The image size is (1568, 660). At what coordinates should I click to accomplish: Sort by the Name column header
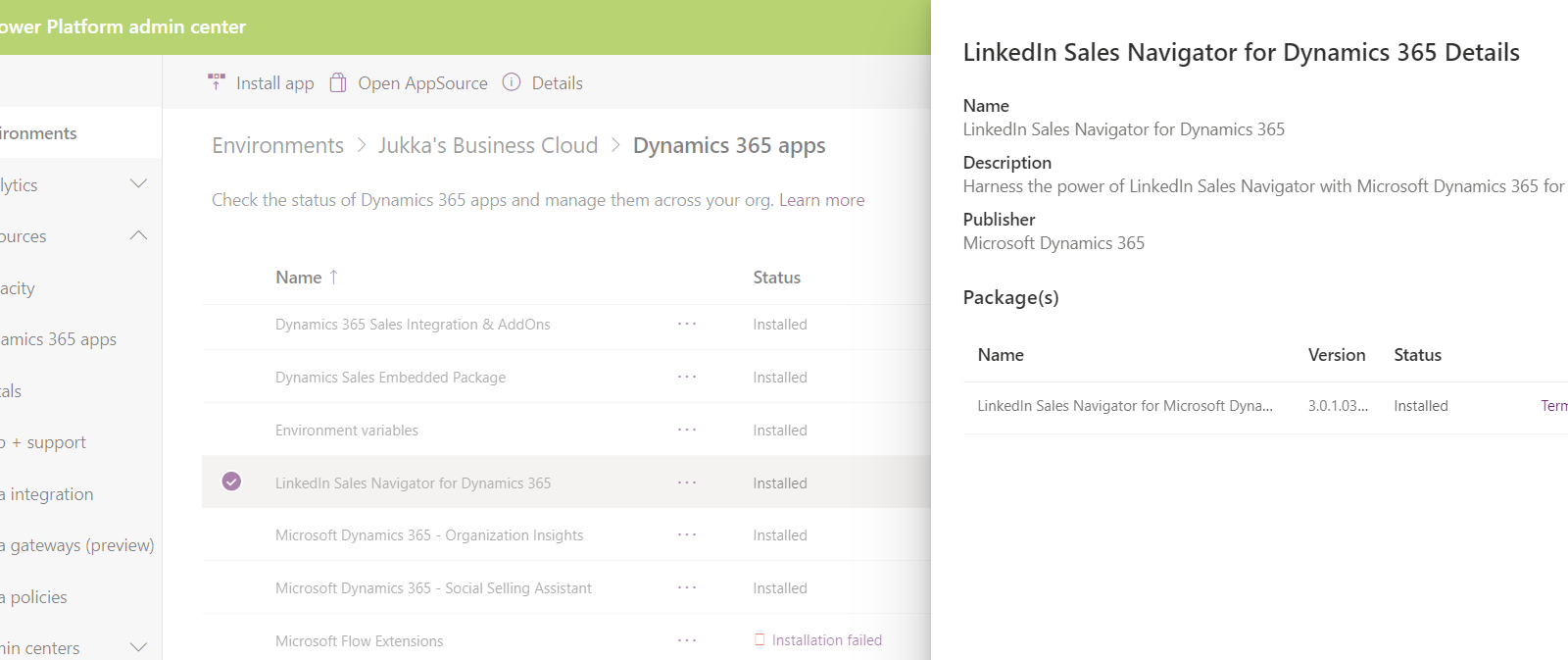click(299, 278)
